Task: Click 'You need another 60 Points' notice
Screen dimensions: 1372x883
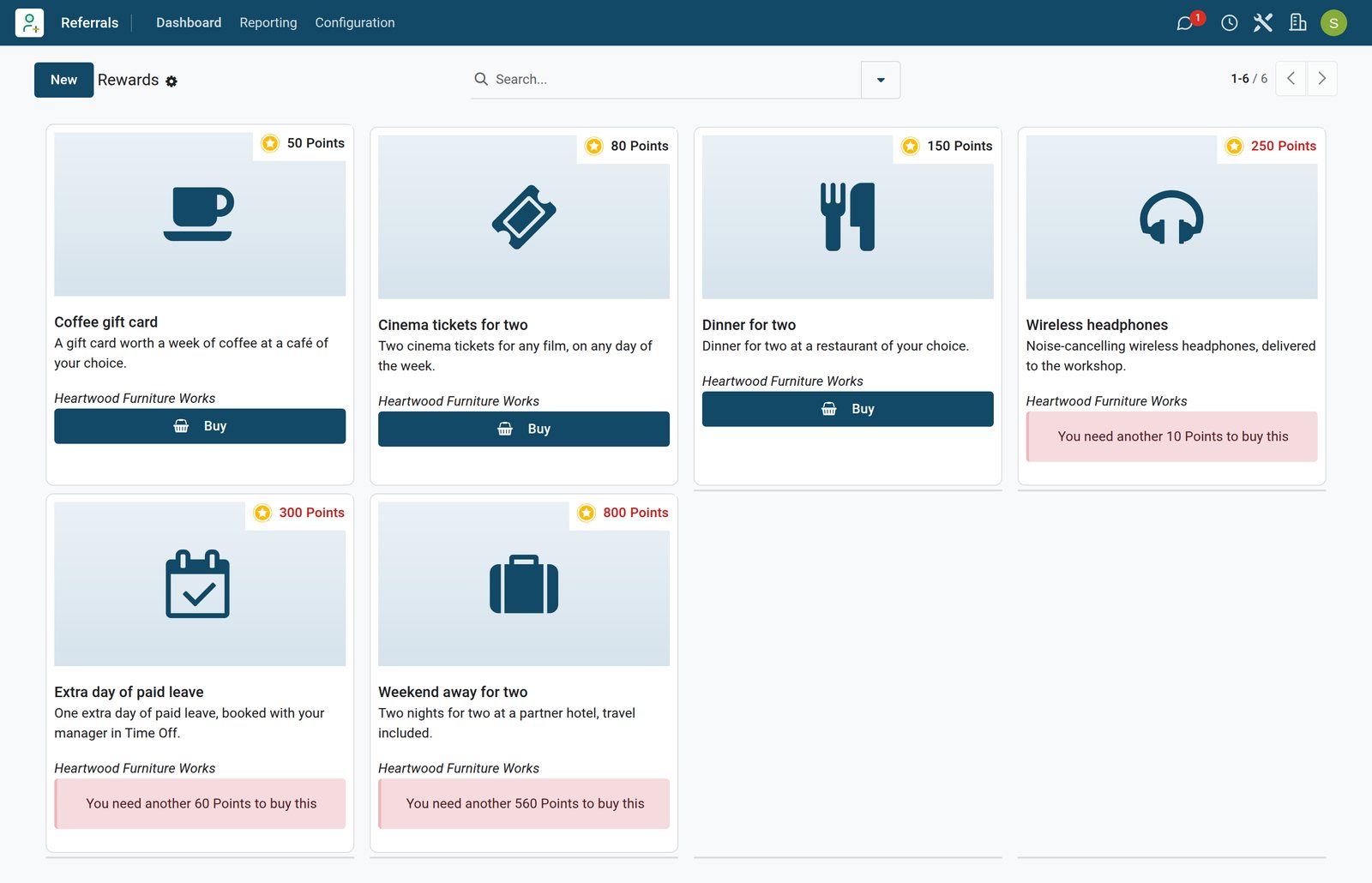Action: [200, 803]
